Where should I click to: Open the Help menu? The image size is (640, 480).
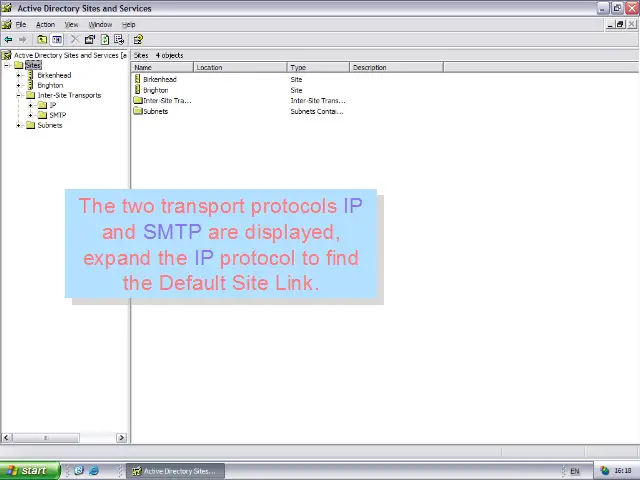[129, 24]
